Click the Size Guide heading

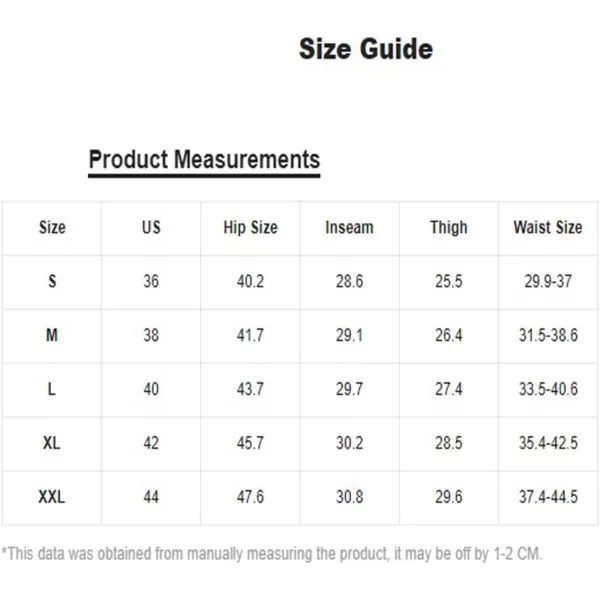click(365, 49)
